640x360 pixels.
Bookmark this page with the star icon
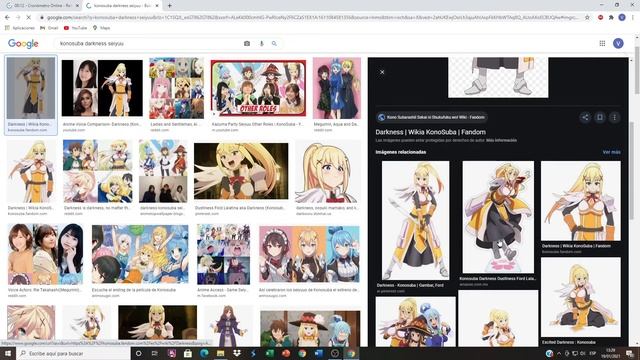(587, 18)
